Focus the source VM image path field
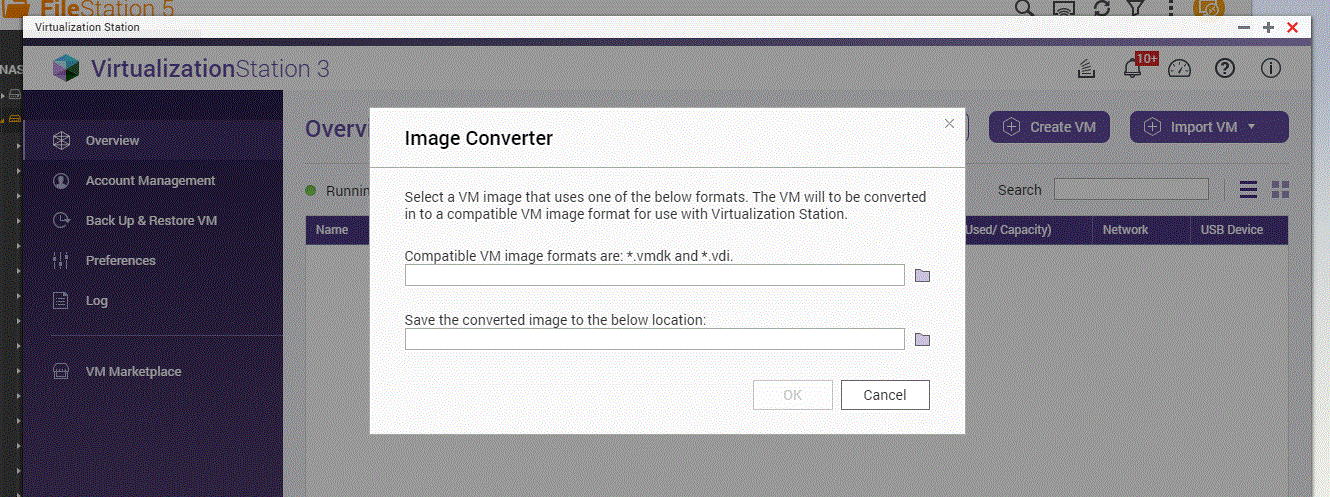Screen dimensions: 1330x497 click(655, 275)
